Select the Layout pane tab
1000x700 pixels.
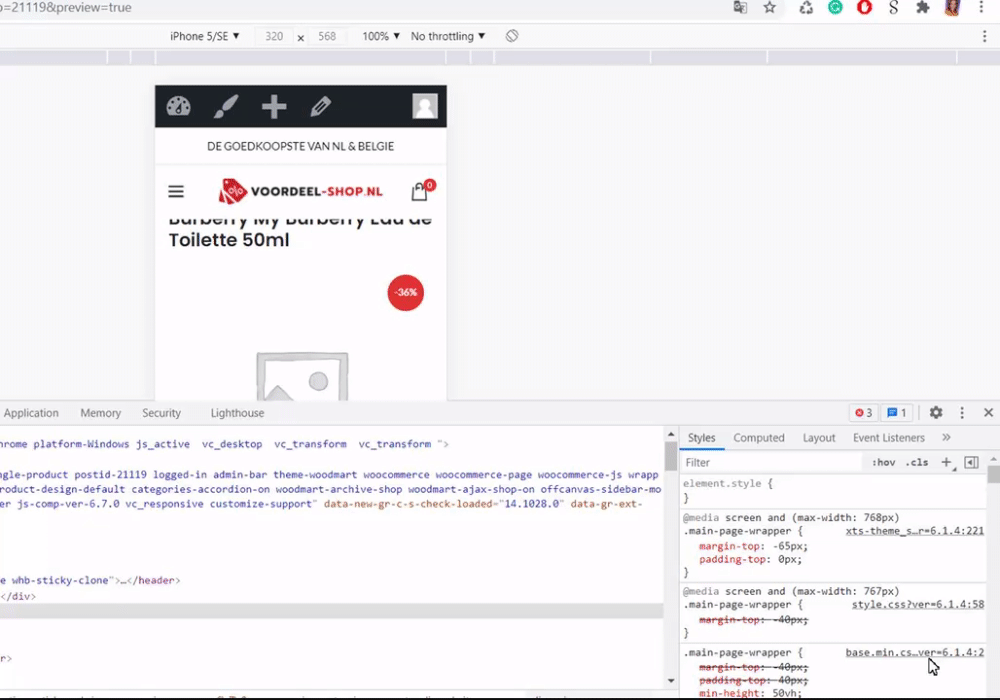coord(819,438)
